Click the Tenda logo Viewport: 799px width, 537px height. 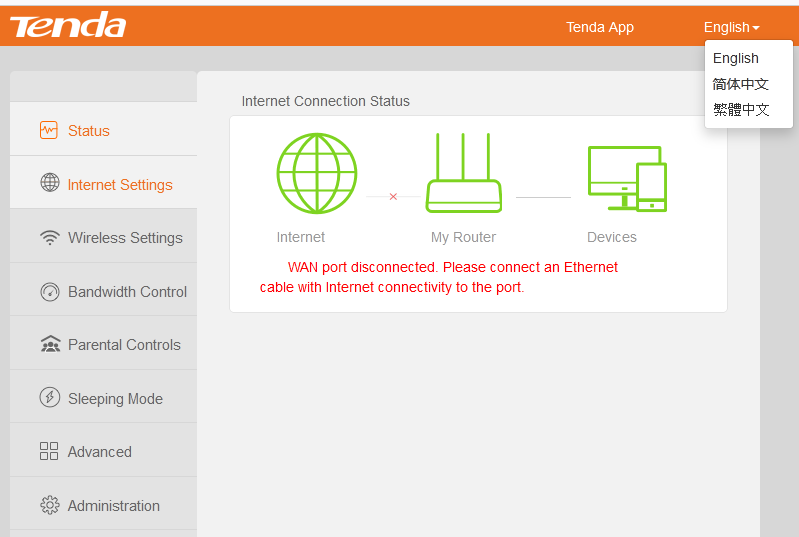(68, 26)
